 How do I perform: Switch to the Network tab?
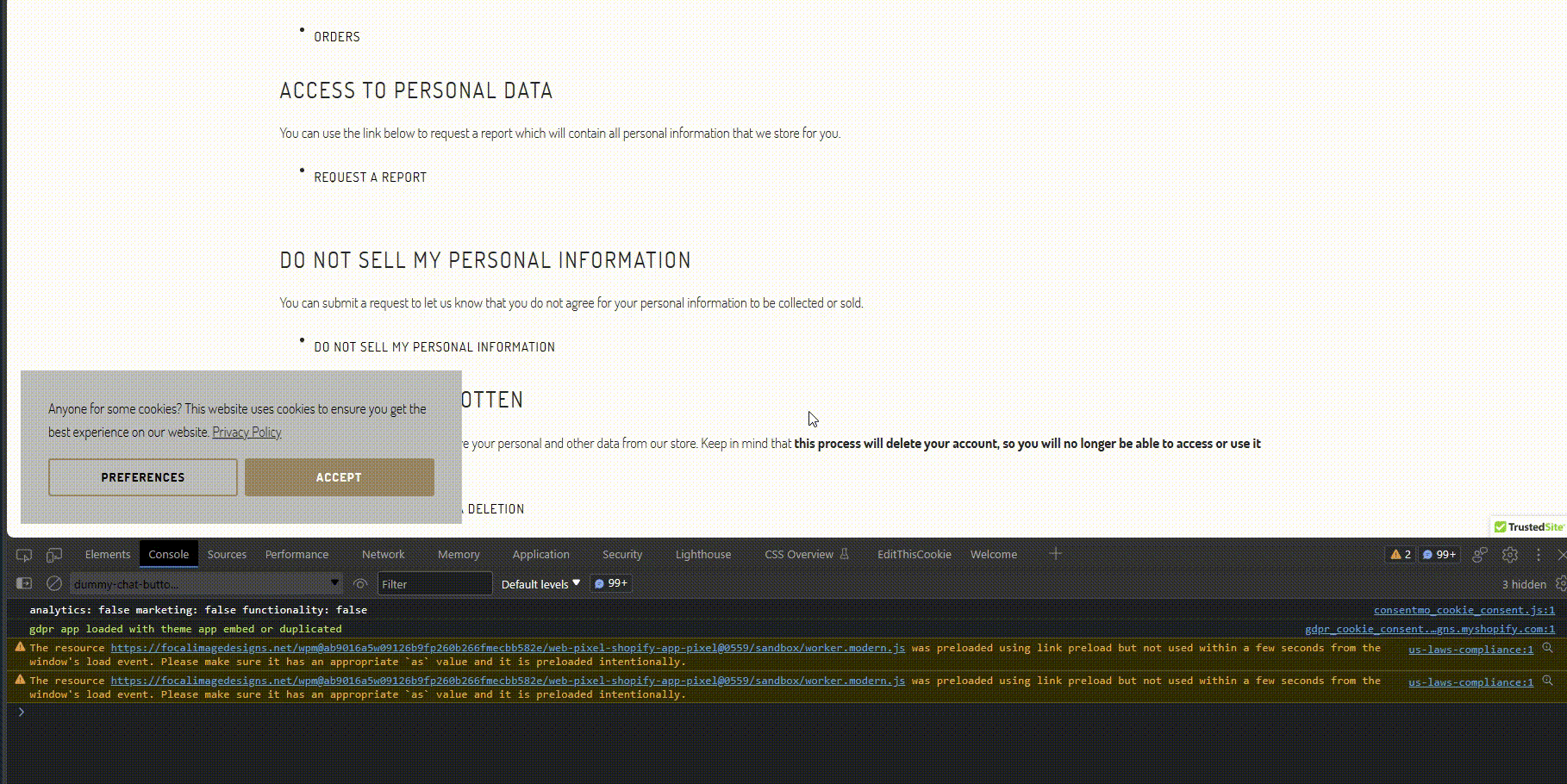point(383,555)
